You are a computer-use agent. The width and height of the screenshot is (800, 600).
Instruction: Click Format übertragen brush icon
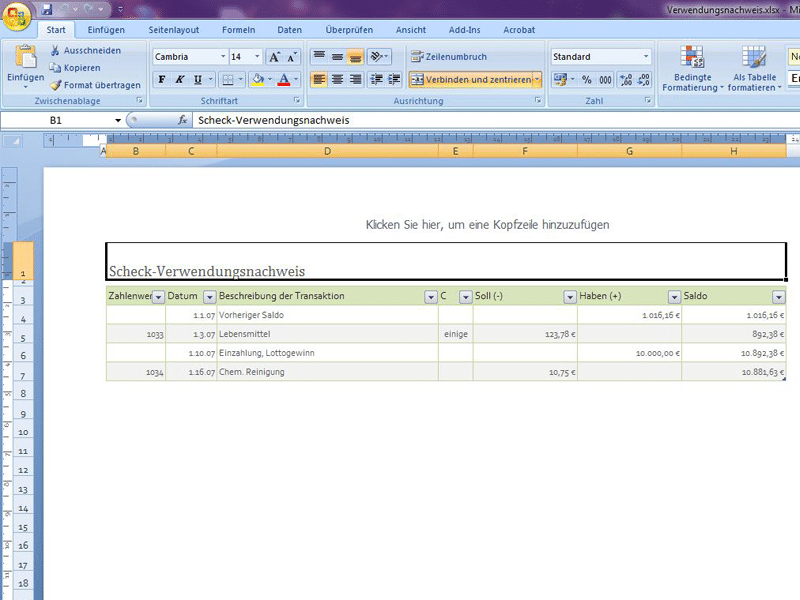[55, 85]
